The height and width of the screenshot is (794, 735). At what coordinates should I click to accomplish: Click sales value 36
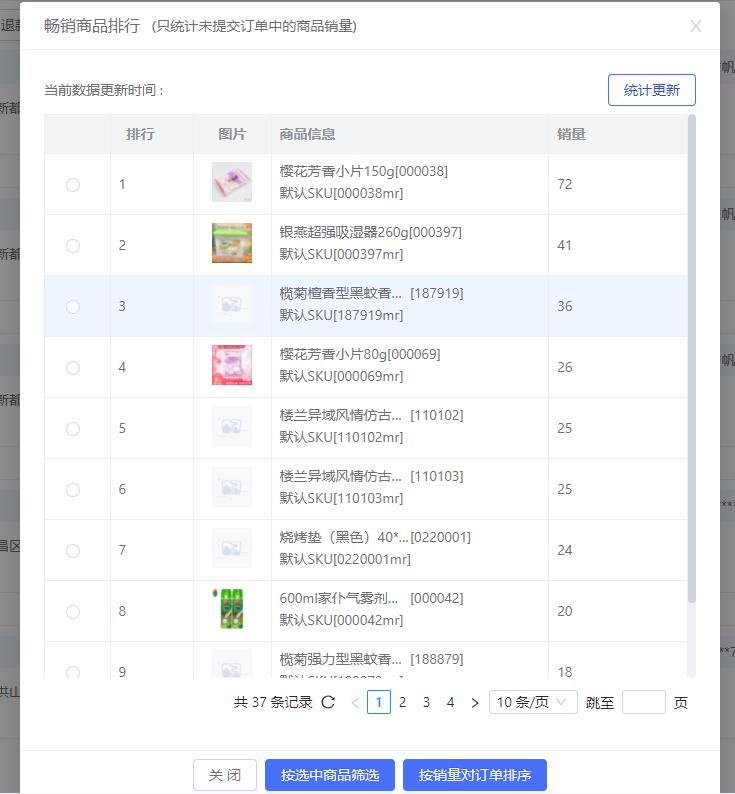coord(565,306)
